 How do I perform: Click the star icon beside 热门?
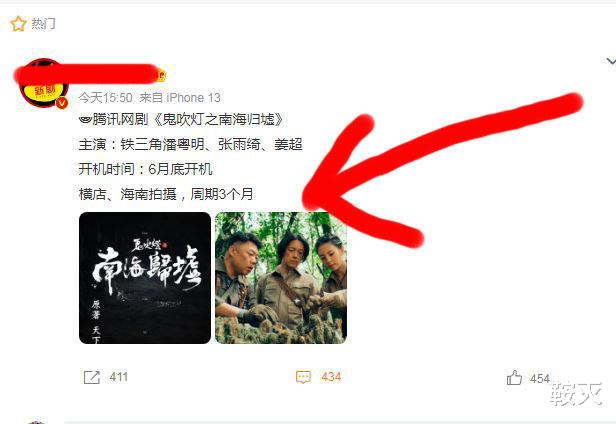pyautogui.click(x=18, y=24)
